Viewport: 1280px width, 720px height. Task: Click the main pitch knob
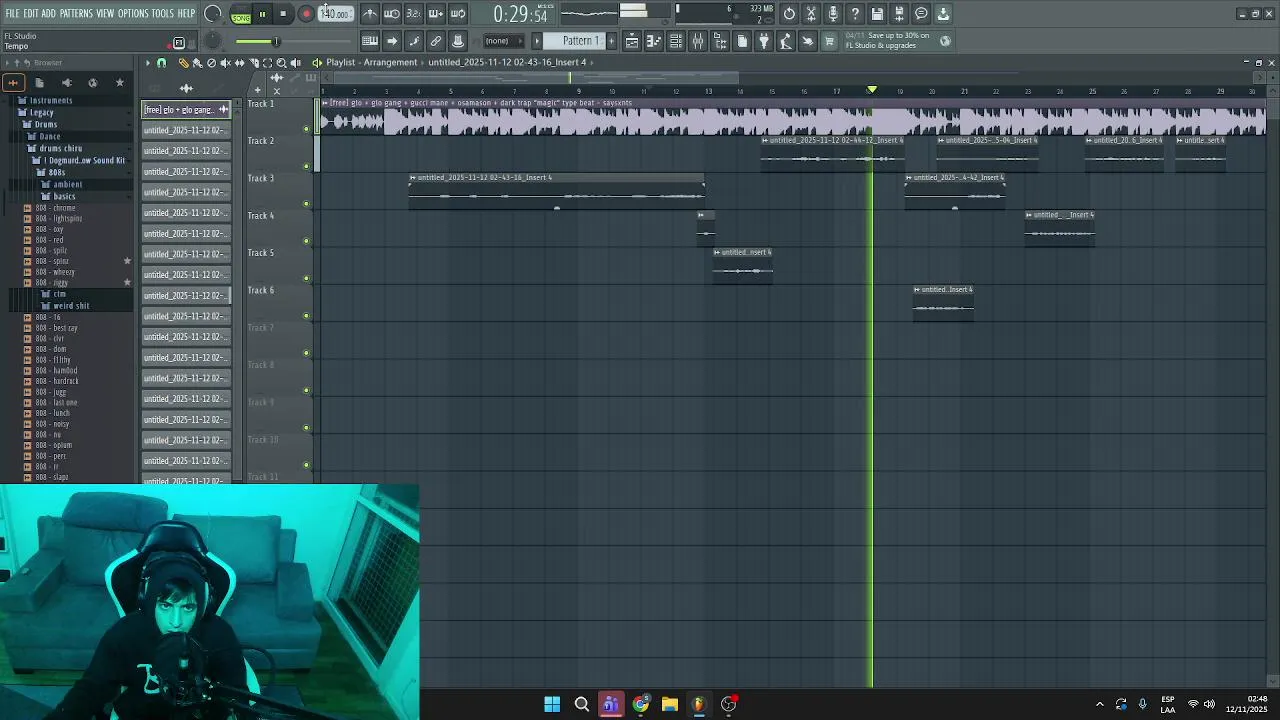212,41
